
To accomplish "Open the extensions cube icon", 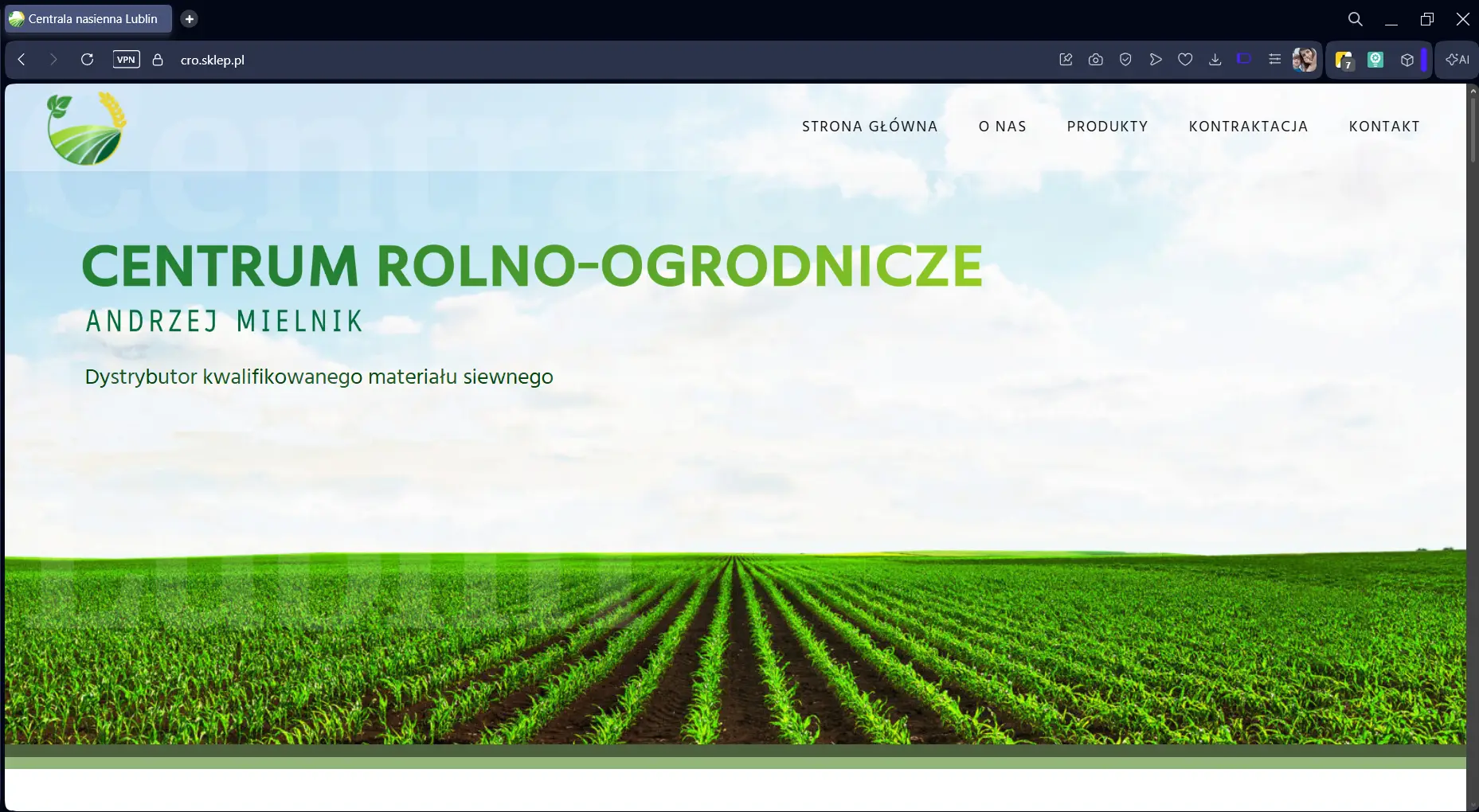I will point(1407,60).
